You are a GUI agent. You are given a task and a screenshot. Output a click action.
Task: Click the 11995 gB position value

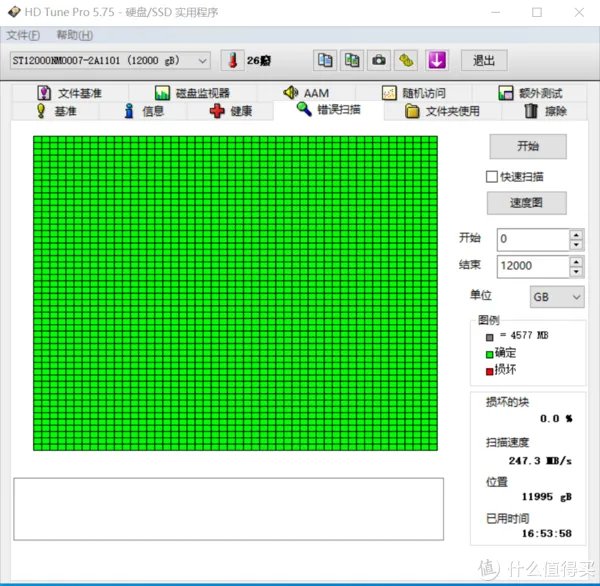(x=547, y=497)
